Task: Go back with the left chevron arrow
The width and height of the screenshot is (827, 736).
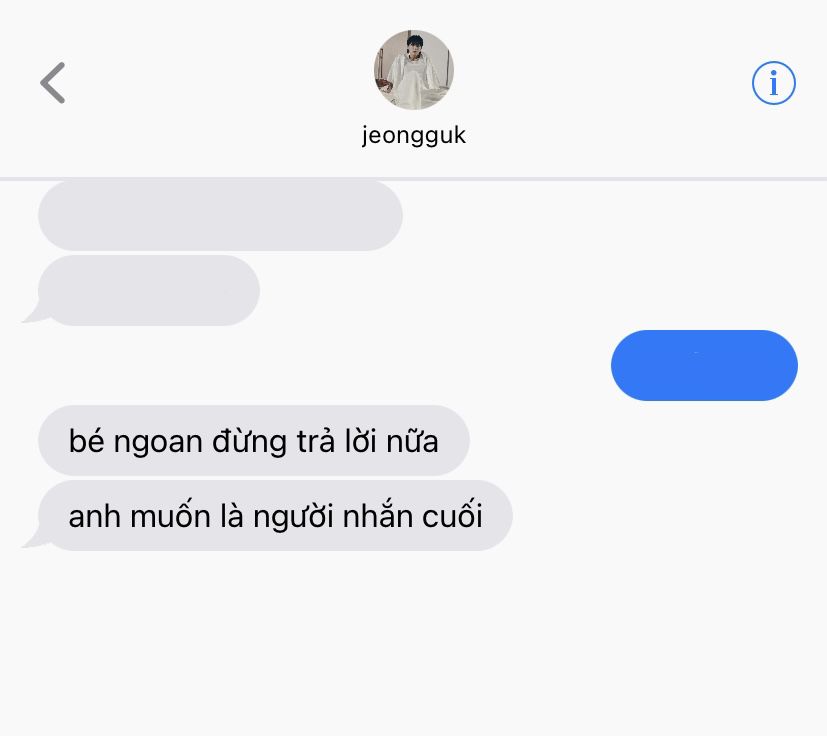Action: pos(52,83)
